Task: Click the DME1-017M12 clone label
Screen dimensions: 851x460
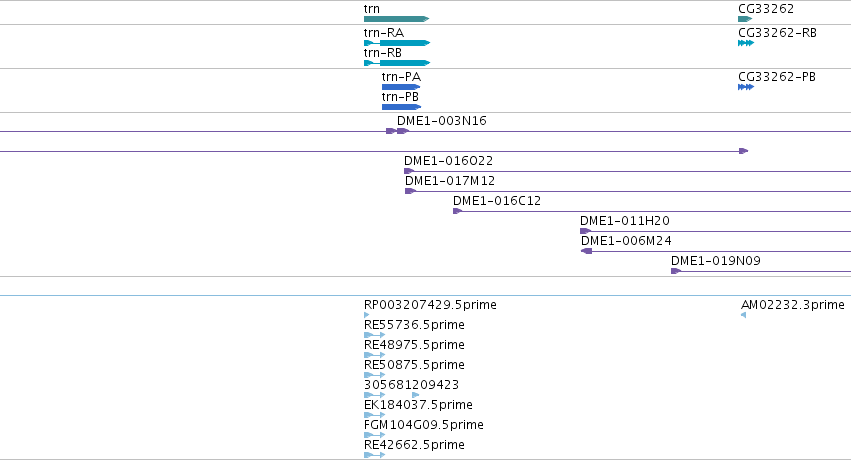Action: [450, 181]
